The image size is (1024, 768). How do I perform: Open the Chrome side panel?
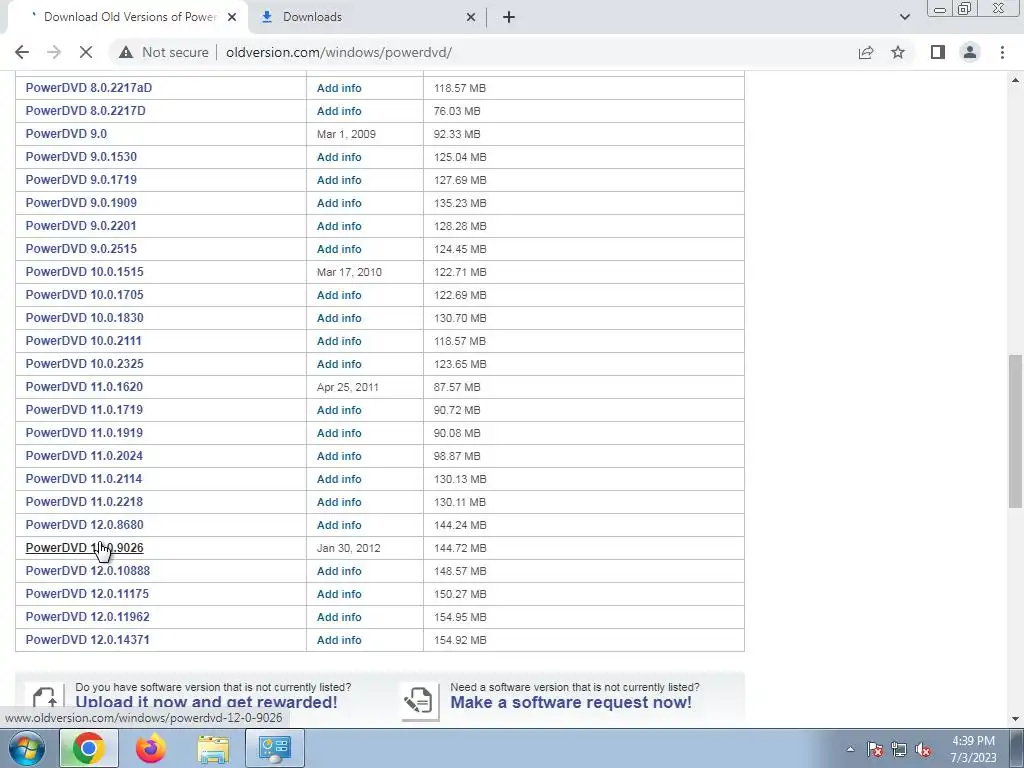[938, 52]
